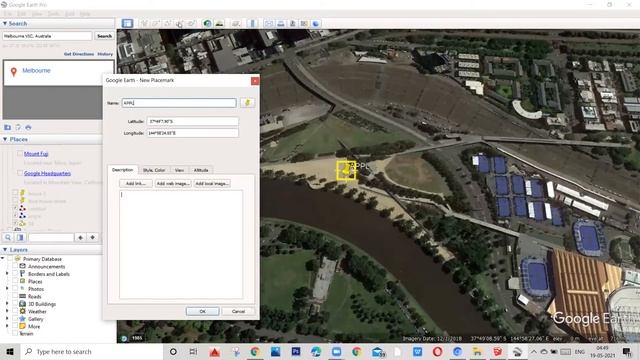The width and height of the screenshot is (640, 360).
Task: Click the Add local image... button
Action: point(211,184)
